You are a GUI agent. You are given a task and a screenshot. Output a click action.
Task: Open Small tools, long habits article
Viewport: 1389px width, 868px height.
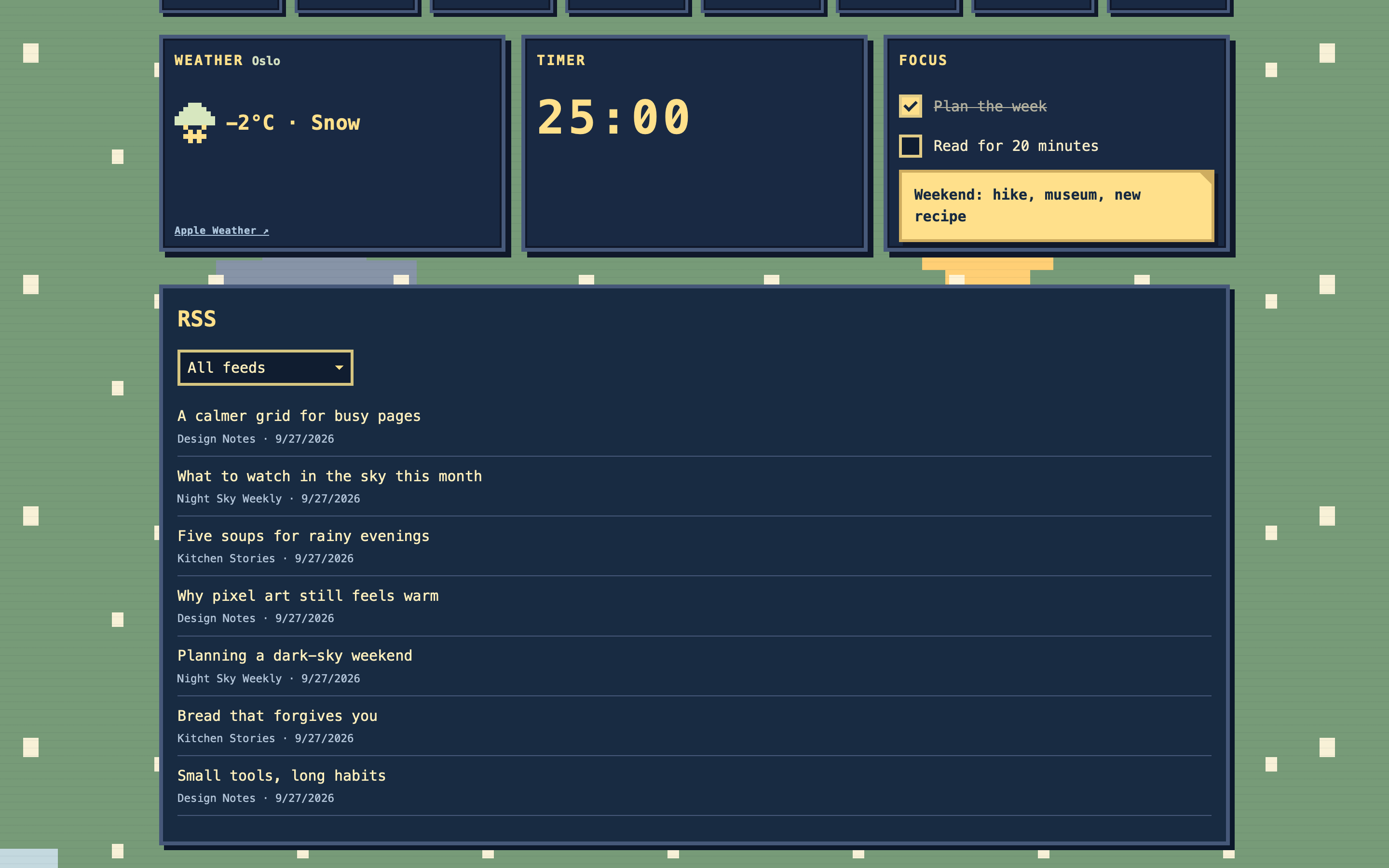(x=281, y=775)
